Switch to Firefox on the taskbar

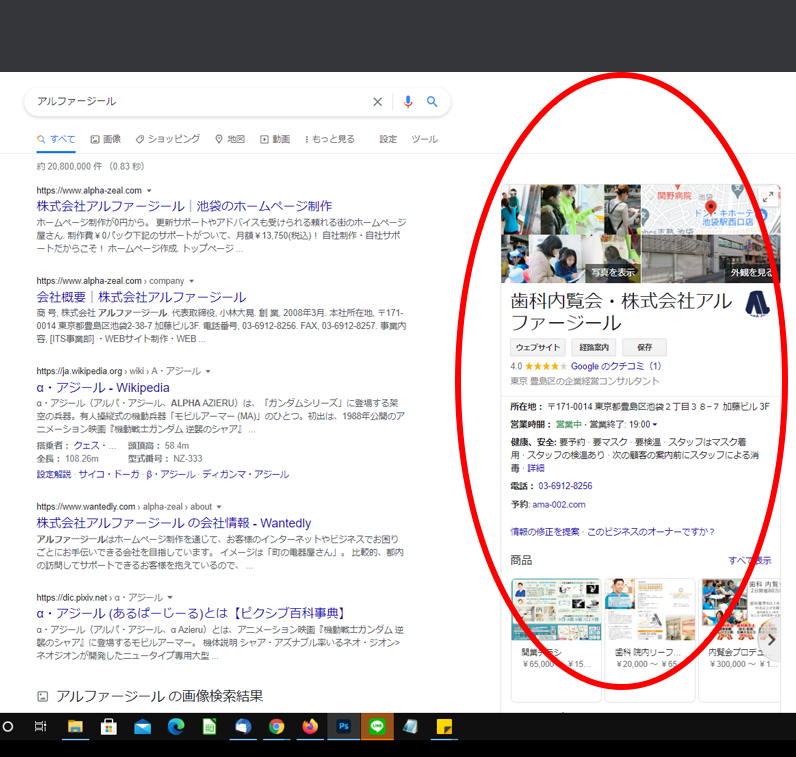[x=310, y=727]
